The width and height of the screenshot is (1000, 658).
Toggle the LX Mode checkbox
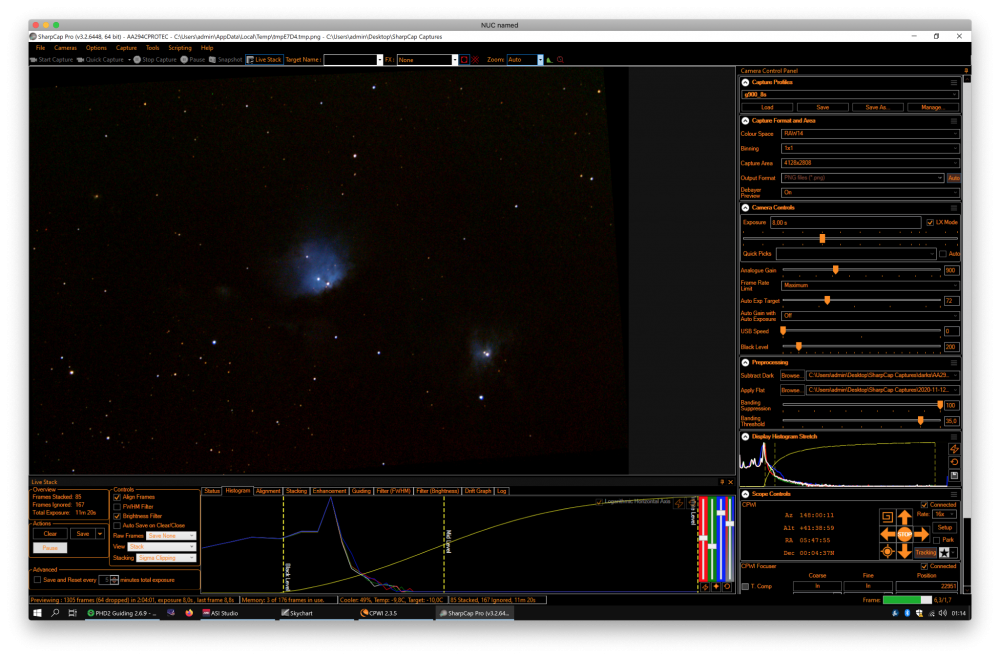pos(930,222)
